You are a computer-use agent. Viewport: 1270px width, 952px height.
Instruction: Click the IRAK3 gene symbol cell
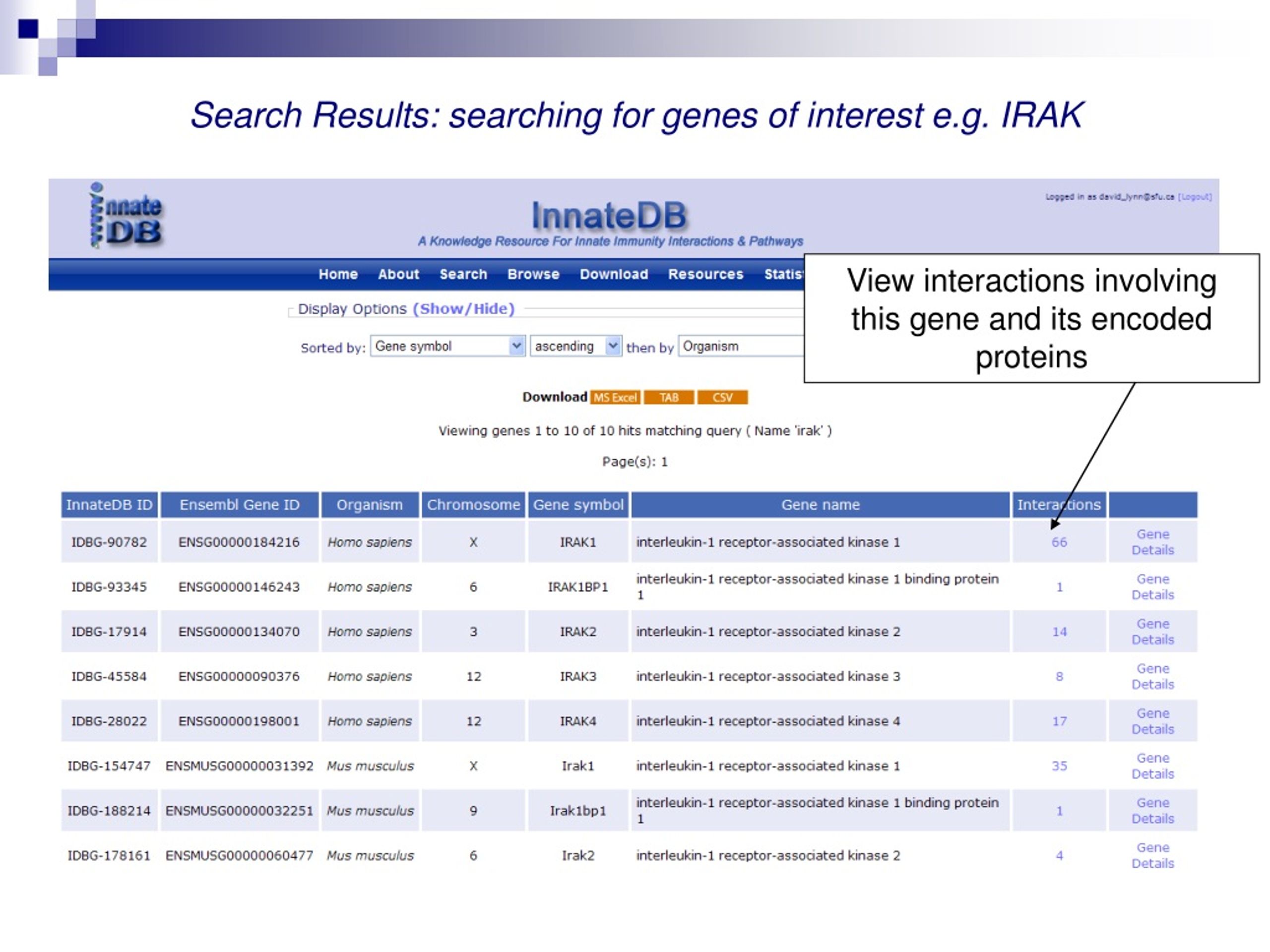pos(578,676)
